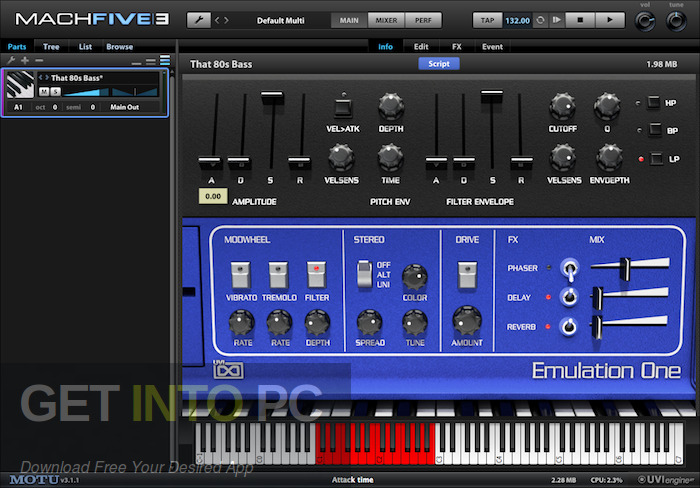This screenshot has width=700, height=488.
Task: Click the UVI logo on blue panel
Action: click(228, 370)
